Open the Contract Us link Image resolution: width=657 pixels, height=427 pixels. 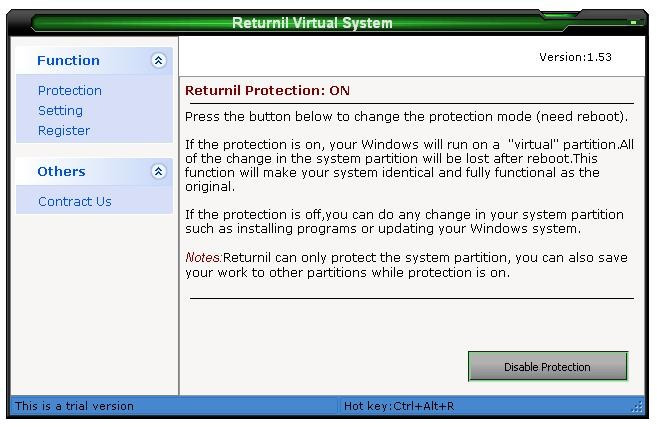[x=75, y=202]
